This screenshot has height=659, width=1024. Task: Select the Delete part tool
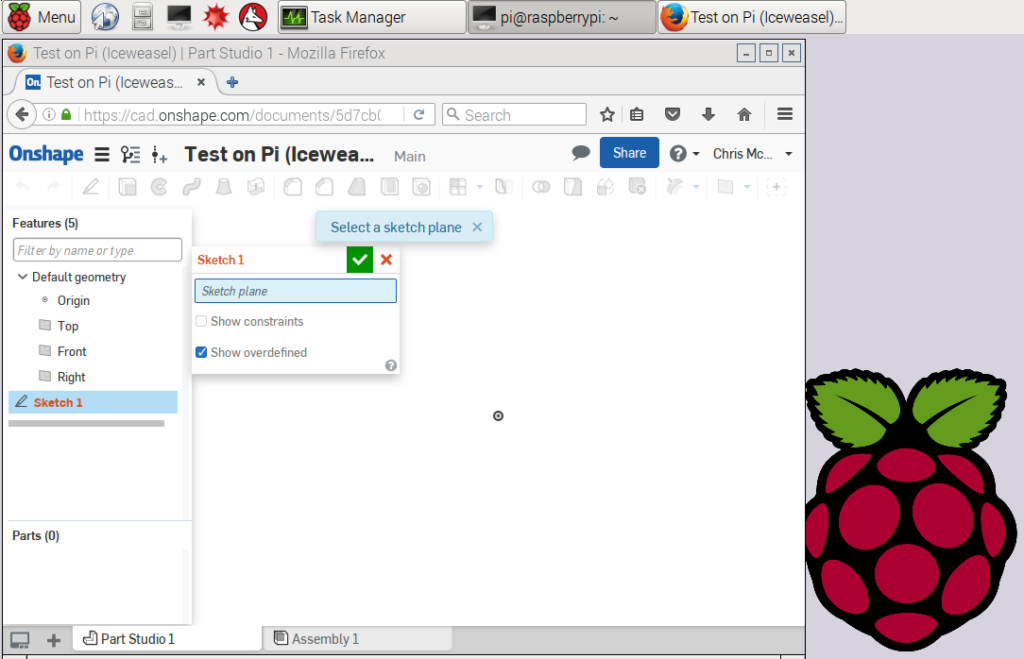(x=637, y=187)
